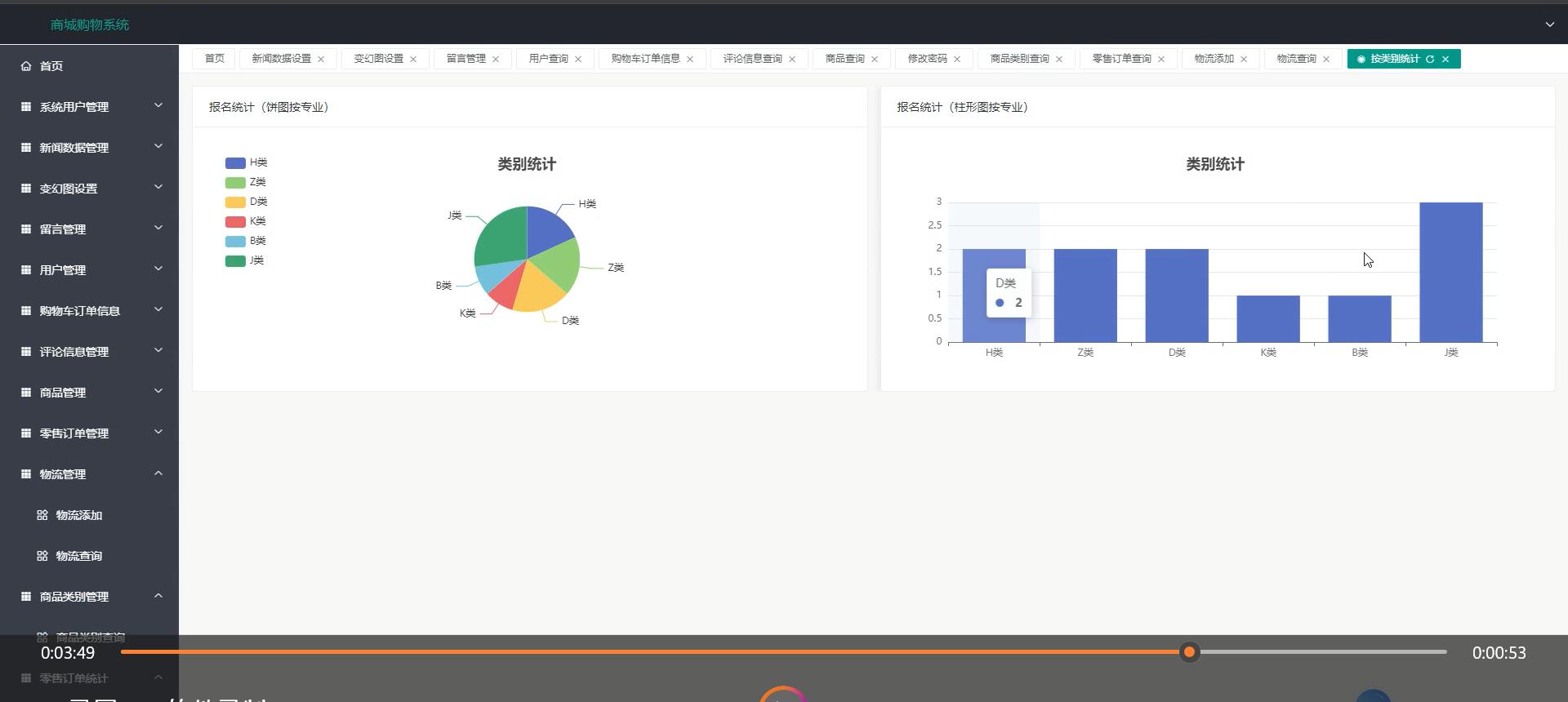The image size is (1568, 702).
Task: Click the grid icon of 新闻数据管理
Action: 26,148
